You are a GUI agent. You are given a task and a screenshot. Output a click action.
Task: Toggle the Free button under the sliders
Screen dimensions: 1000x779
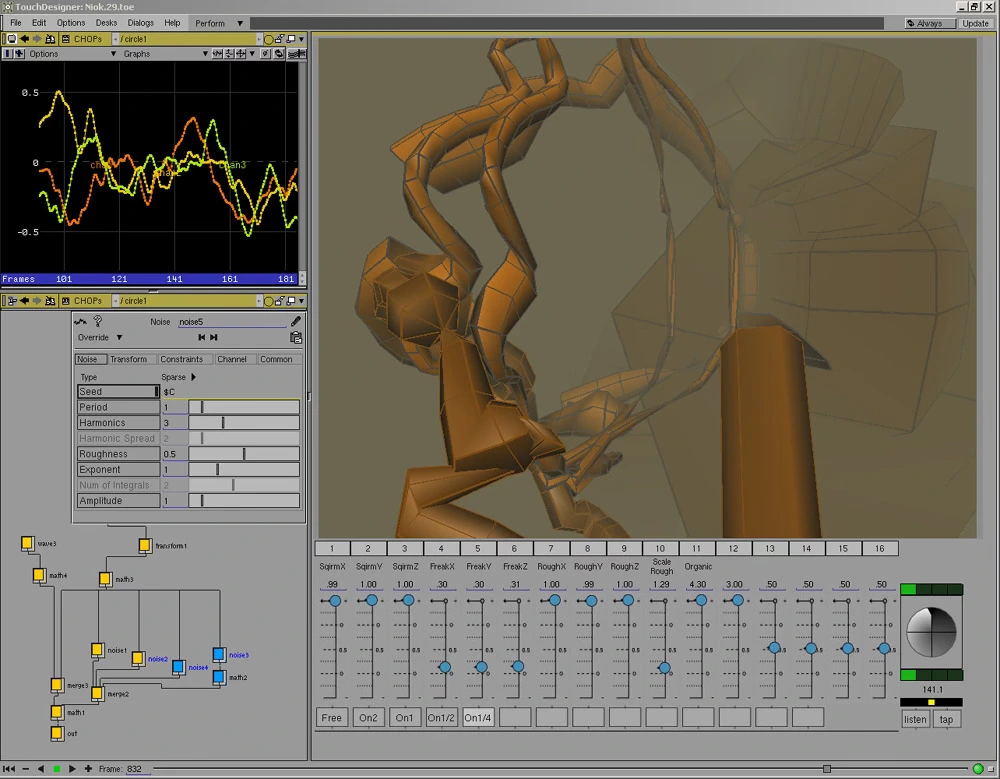pos(332,718)
